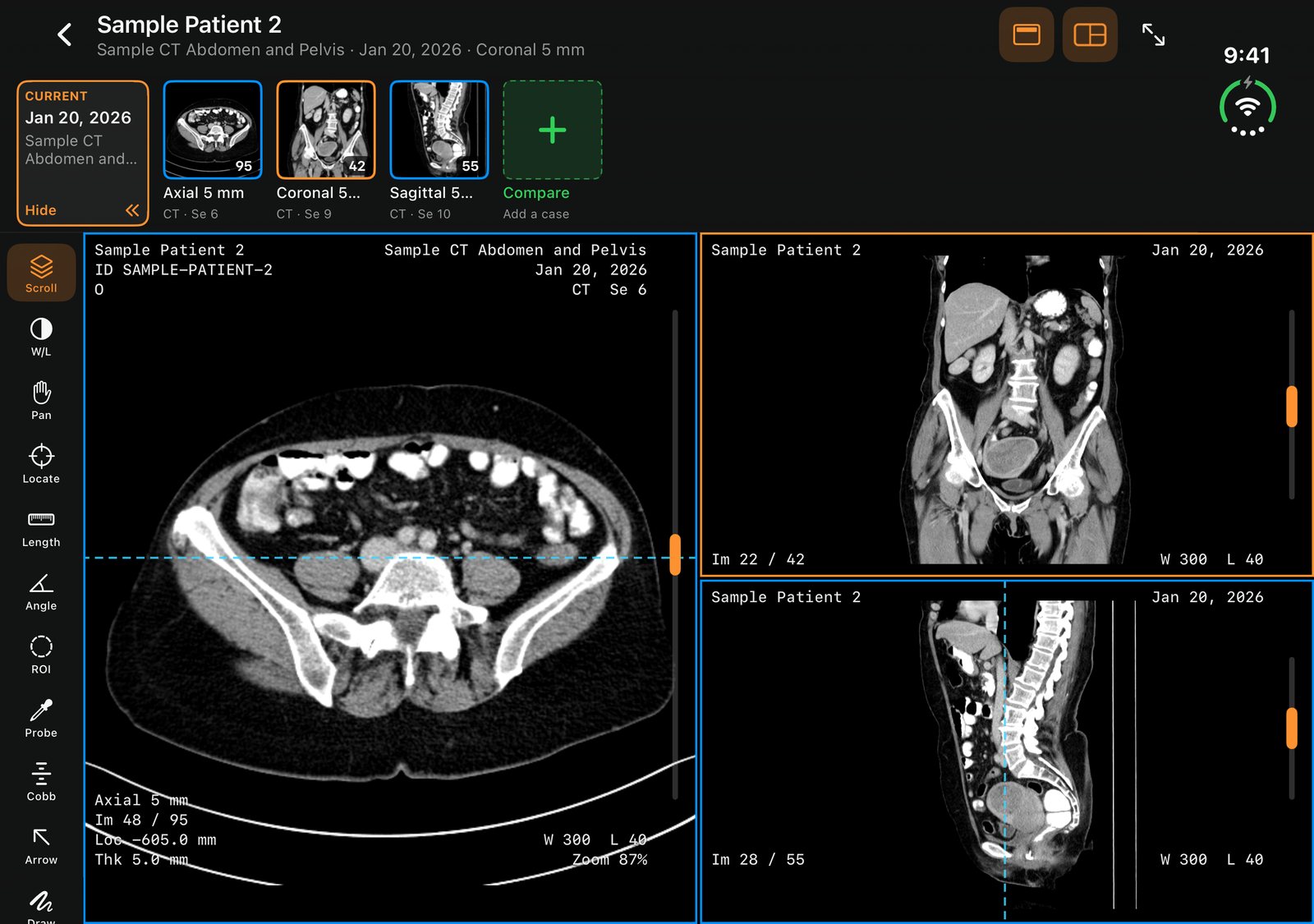Open the Axial 5 mm series thumbnail

tap(213, 130)
